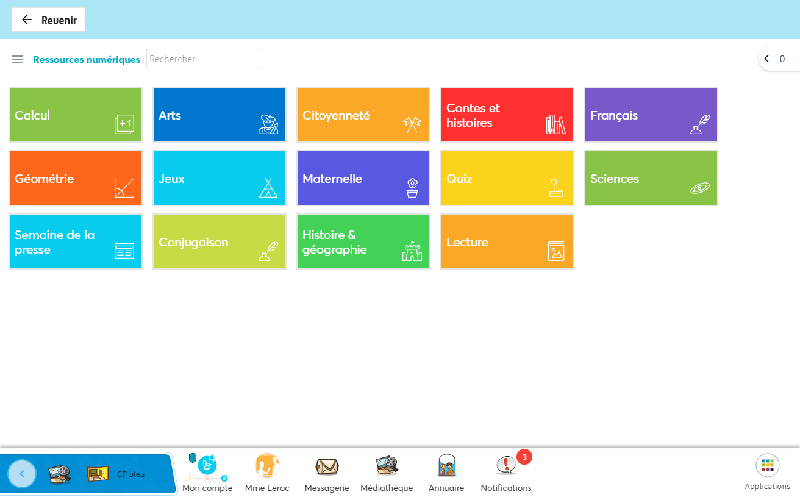This screenshot has height=500, width=800.
Task: Open the Applications grid icon
Action: point(767,466)
